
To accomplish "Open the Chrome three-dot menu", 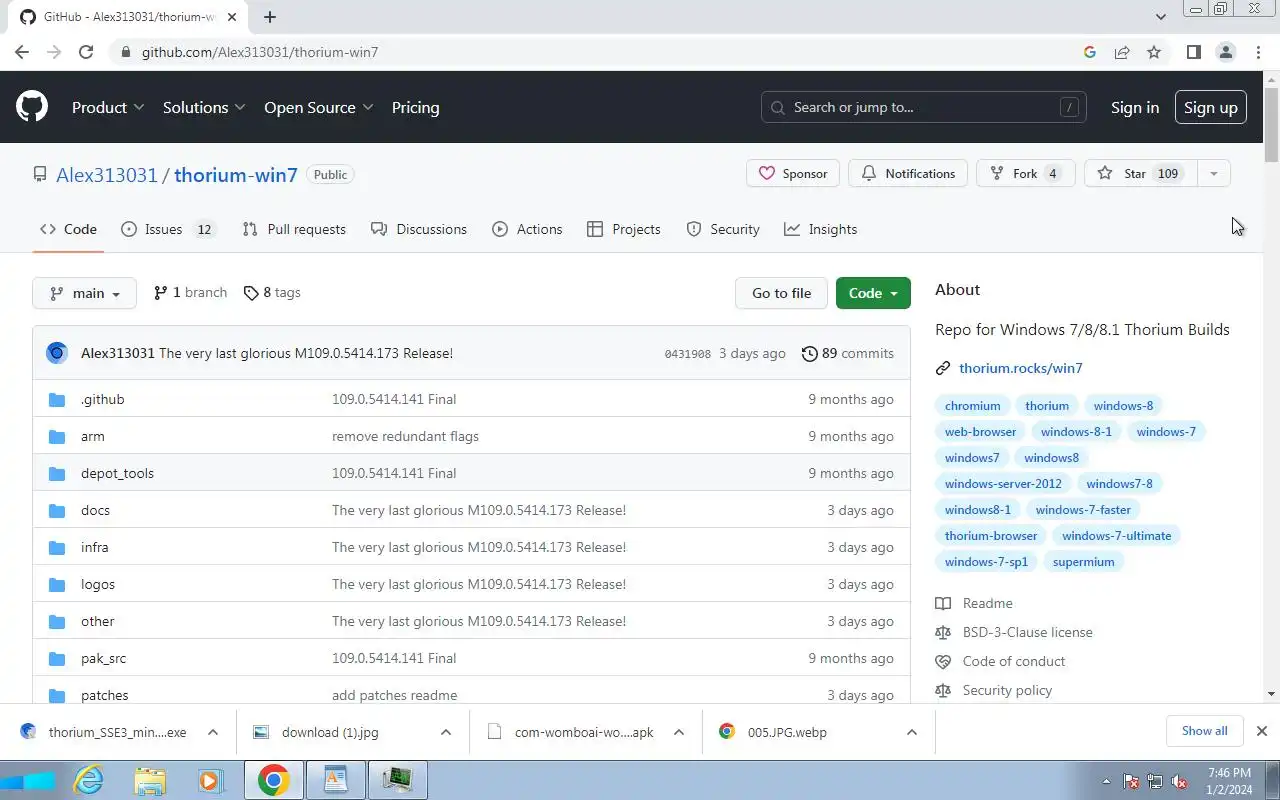I will click(x=1258, y=52).
